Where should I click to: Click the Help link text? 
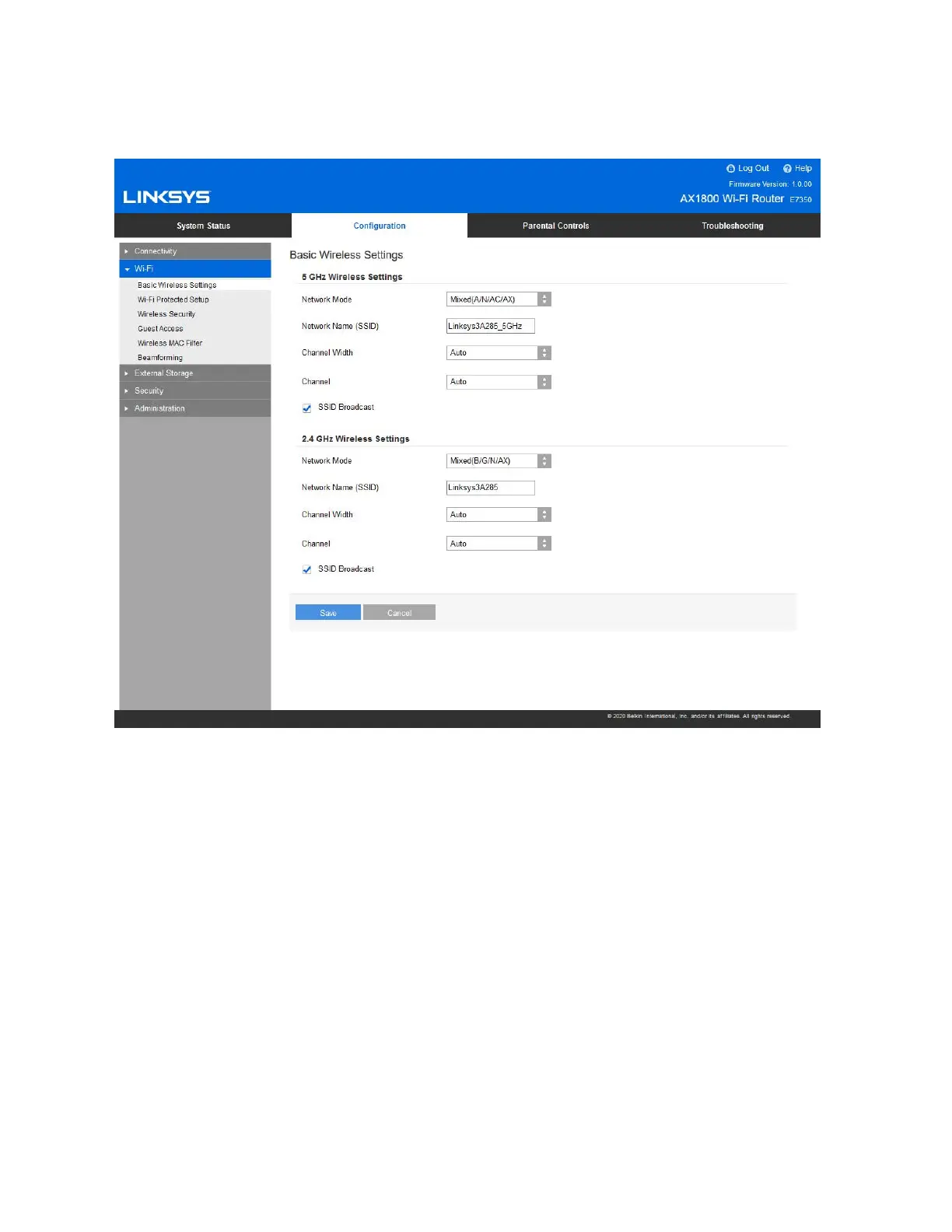(803, 168)
